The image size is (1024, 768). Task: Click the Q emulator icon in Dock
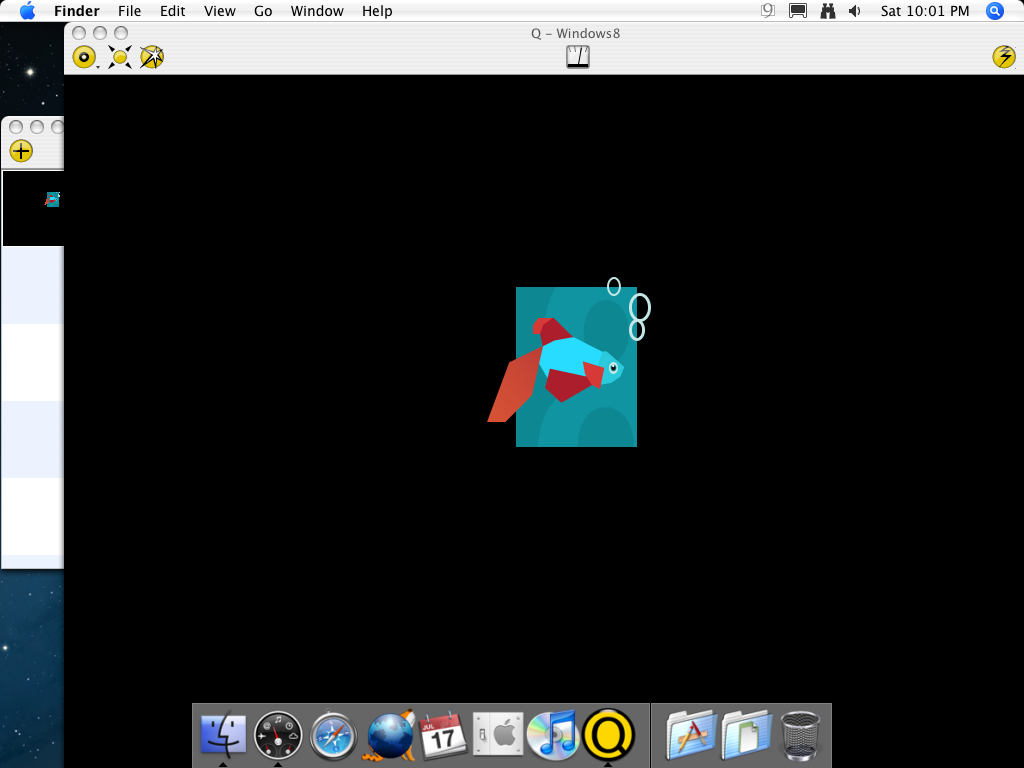click(x=608, y=735)
